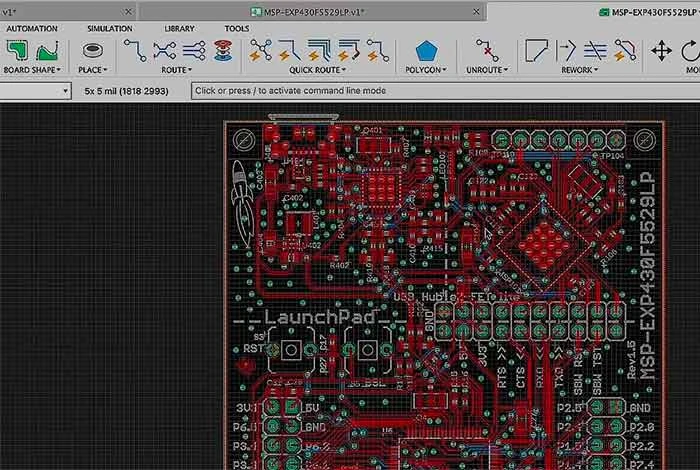Activate the Unroute red-X trace tool
700x470 pixels.
(487, 50)
